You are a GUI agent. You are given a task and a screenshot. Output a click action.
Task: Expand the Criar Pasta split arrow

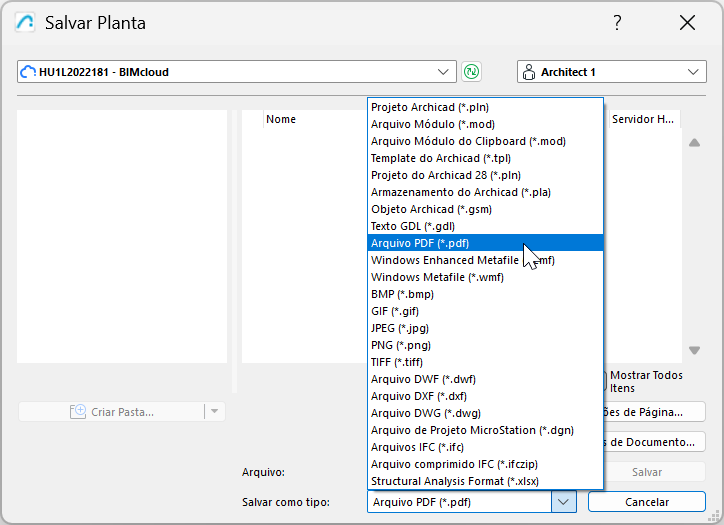coord(214,411)
